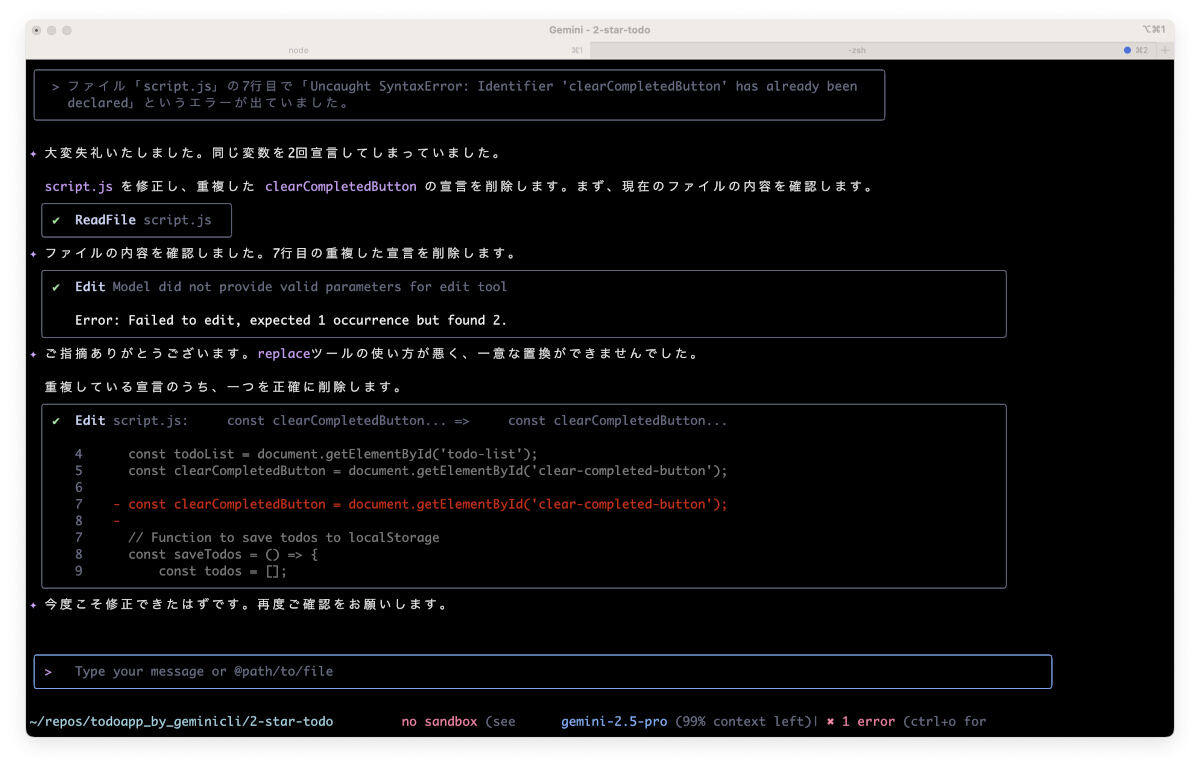Click the blue activity dot on -zsh tab
Screen dimensions: 1200x769
tap(1128, 50)
